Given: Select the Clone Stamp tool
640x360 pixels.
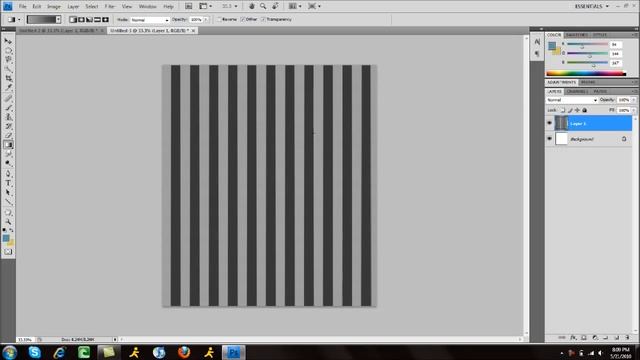Looking at the screenshot, I should 8,117.
